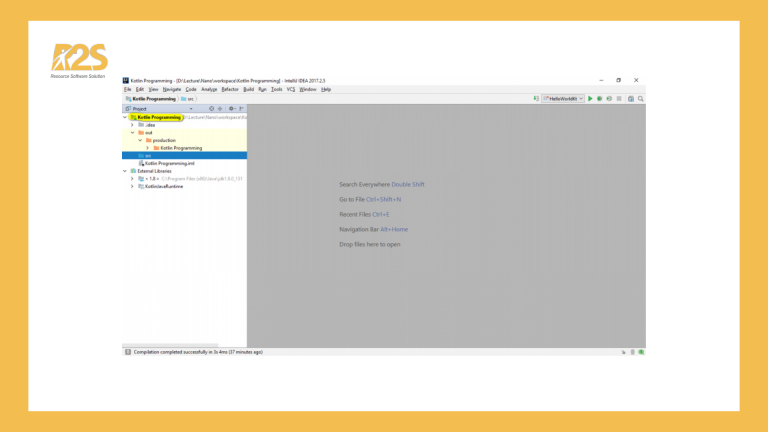Expand the KotlinJavaRuntime library node
Image resolution: width=768 pixels, height=432 pixels.
(132, 186)
